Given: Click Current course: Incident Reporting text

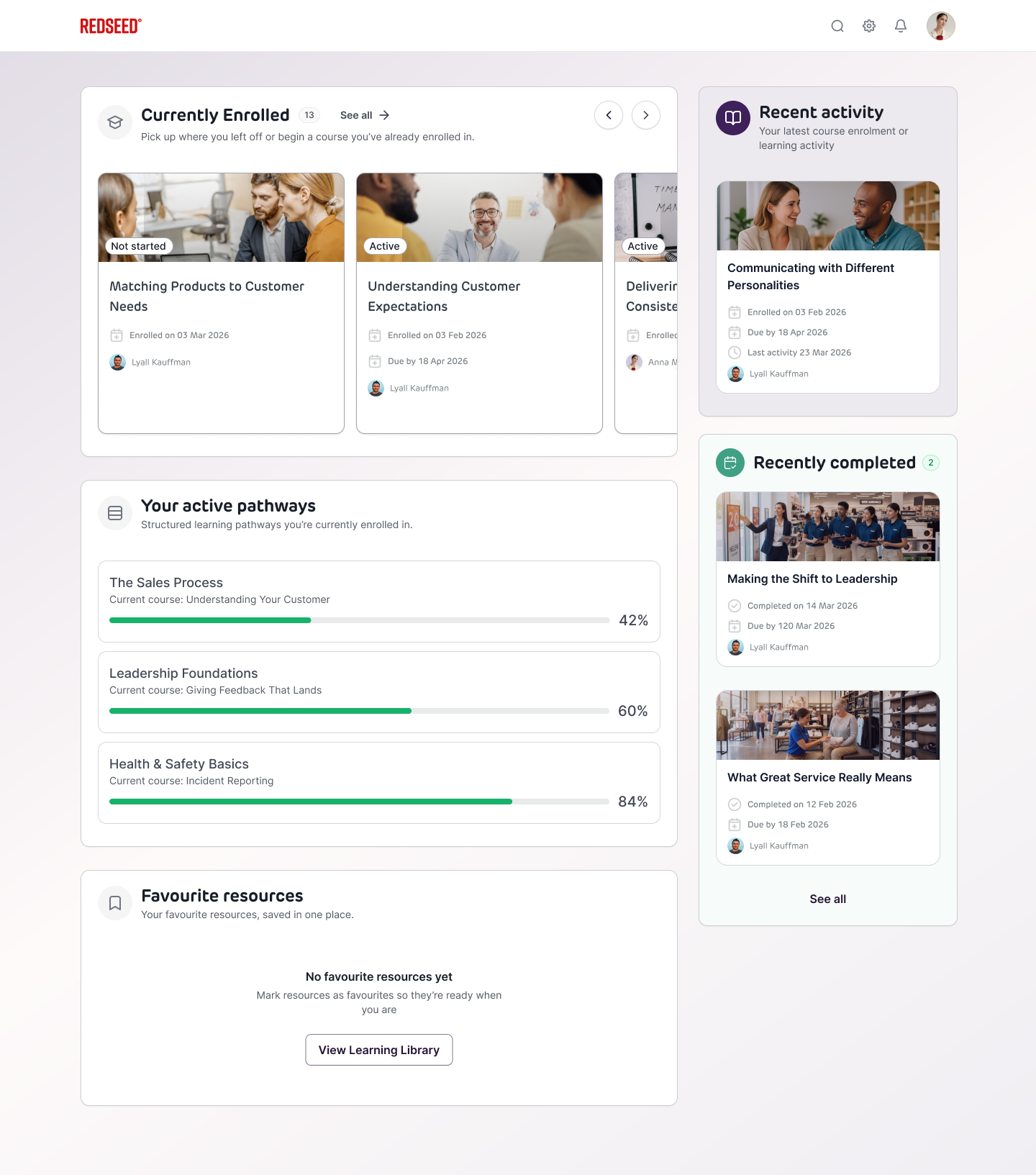Looking at the screenshot, I should 191,781.
